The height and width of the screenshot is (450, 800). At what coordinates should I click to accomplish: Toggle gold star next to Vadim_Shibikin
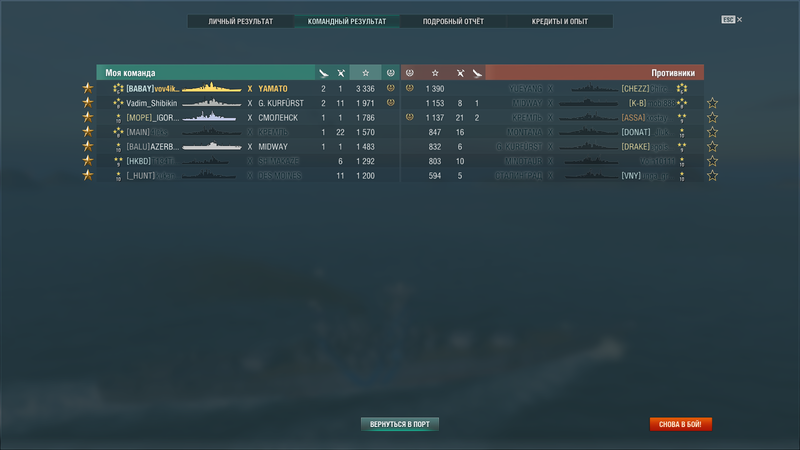(x=88, y=103)
